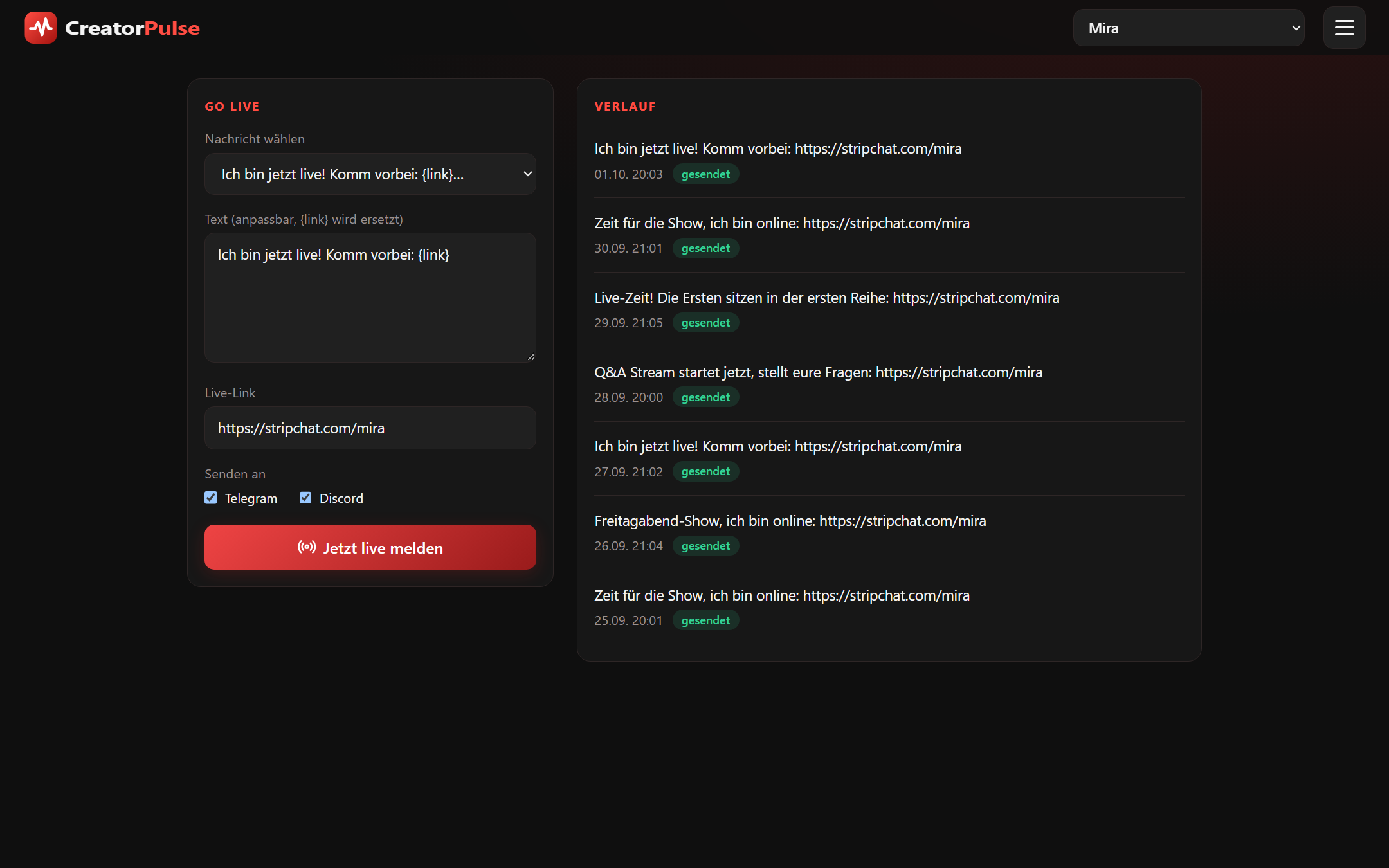Click Jetzt live melden button

(x=370, y=547)
